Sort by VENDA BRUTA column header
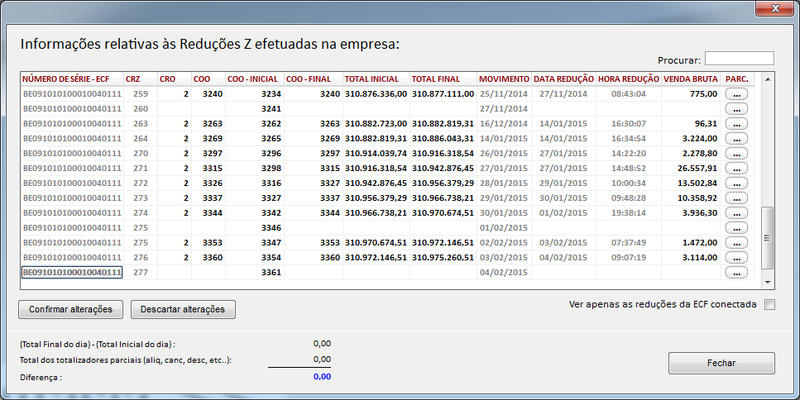Viewport: 800px width, 400px height. 690,78
